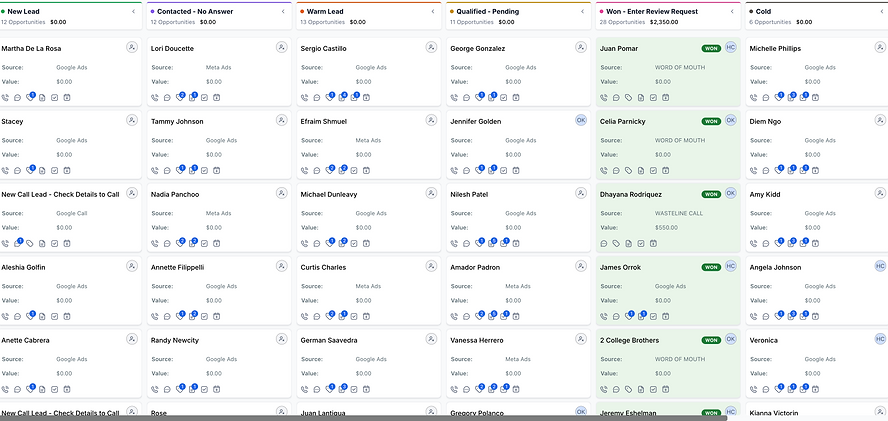Collapse the Warm Lead column
Image resolution: width=888 pixels, height=421 pixels.
tap(433, 11)
